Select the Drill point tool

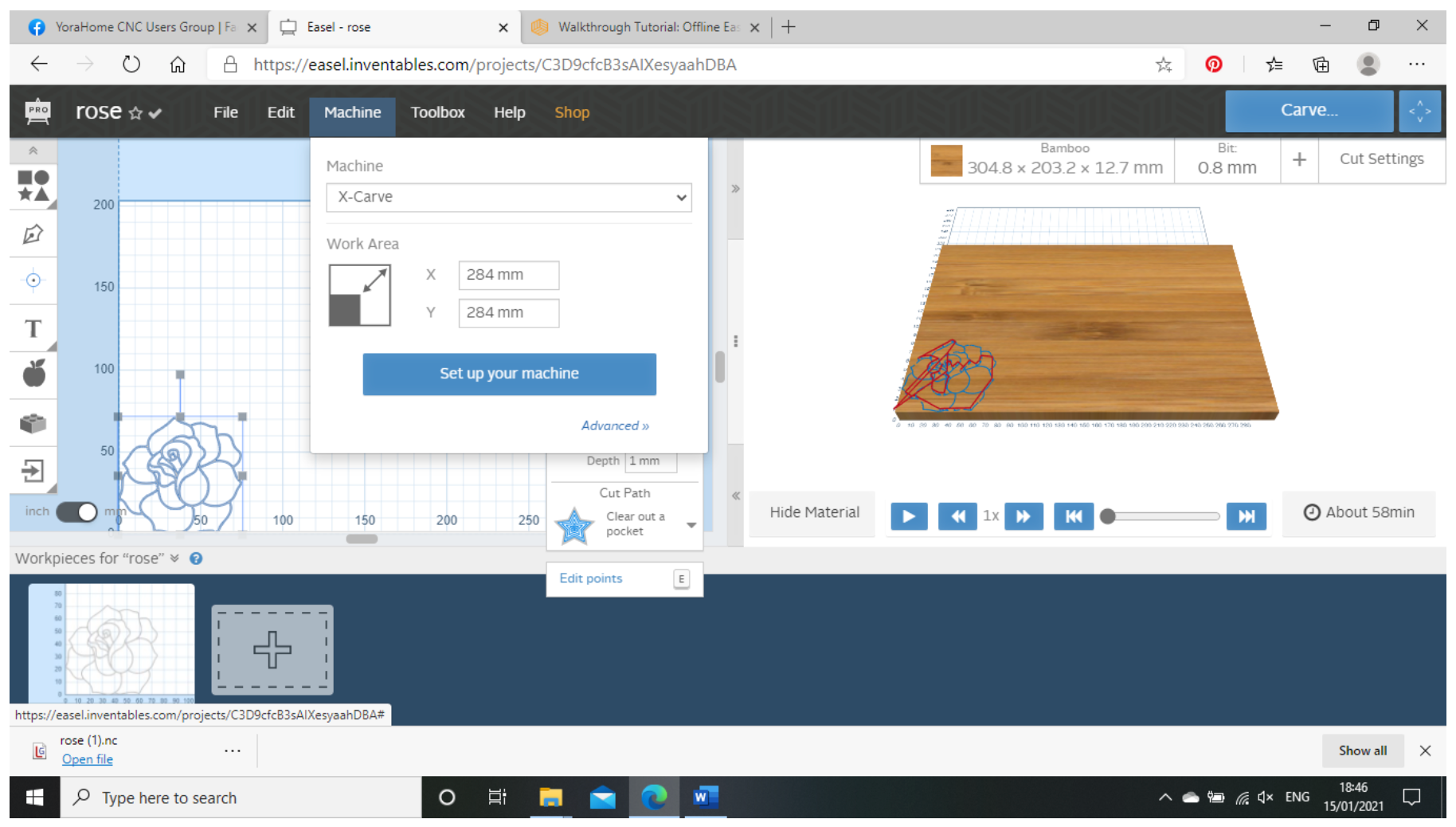pyautogui.click(x=33, y=280)
